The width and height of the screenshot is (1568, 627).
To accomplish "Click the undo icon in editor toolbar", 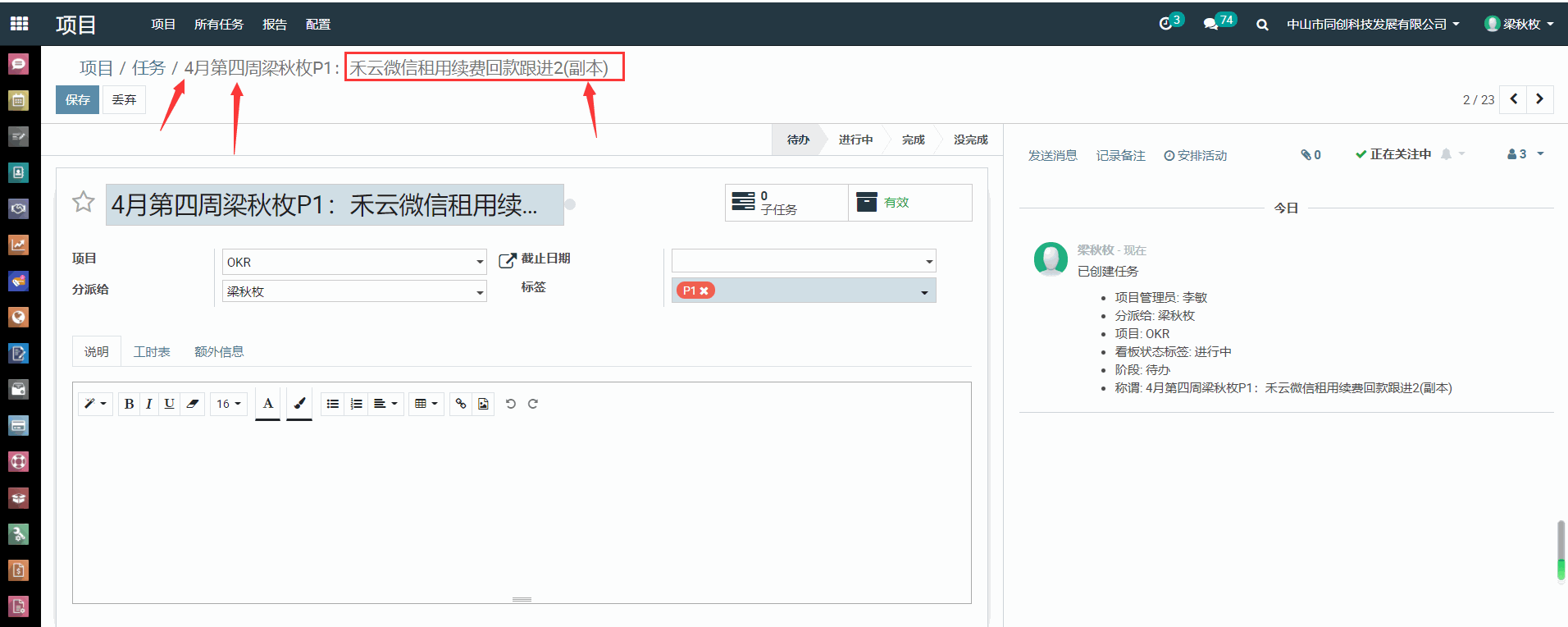I will [x=510, y=404].
